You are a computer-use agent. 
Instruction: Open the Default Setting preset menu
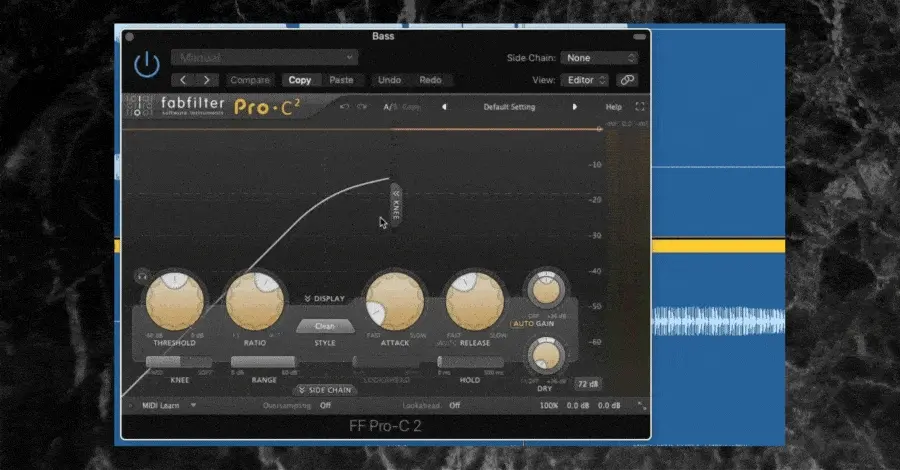point(509,107)
